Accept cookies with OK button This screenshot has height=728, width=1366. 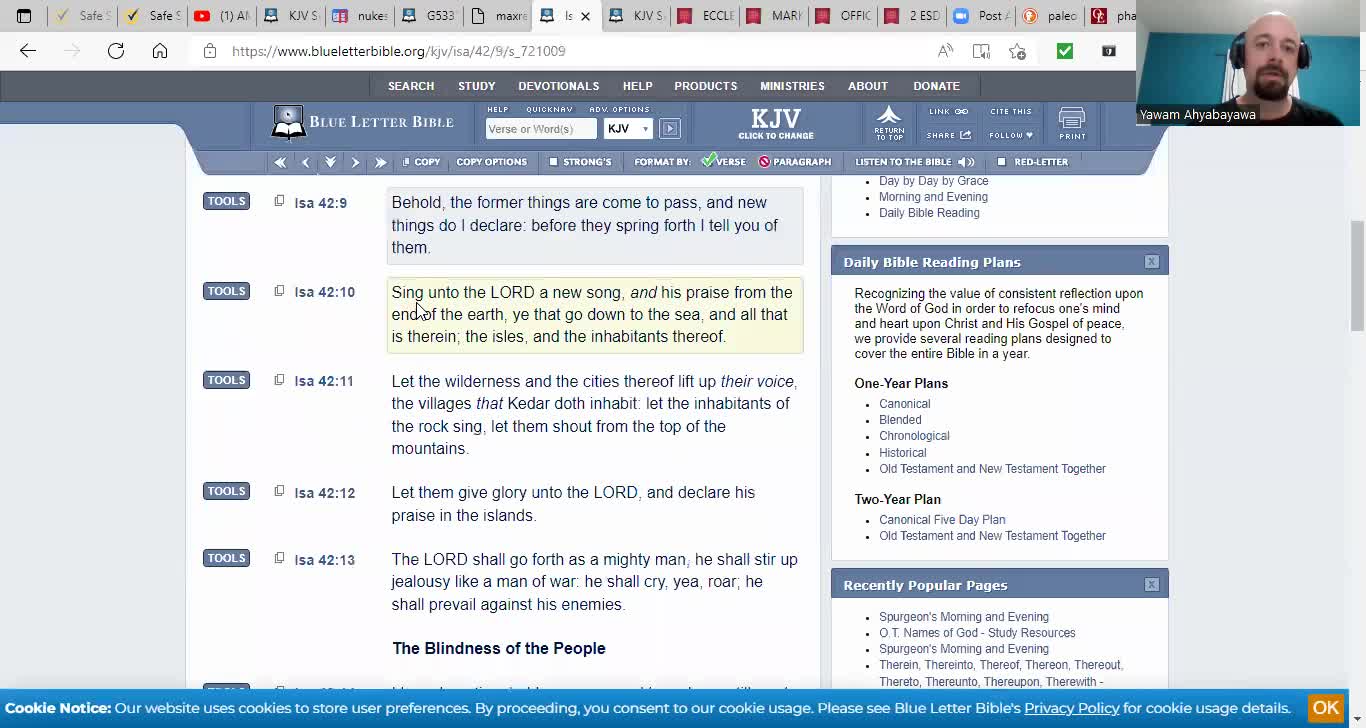pos(1326,708)
